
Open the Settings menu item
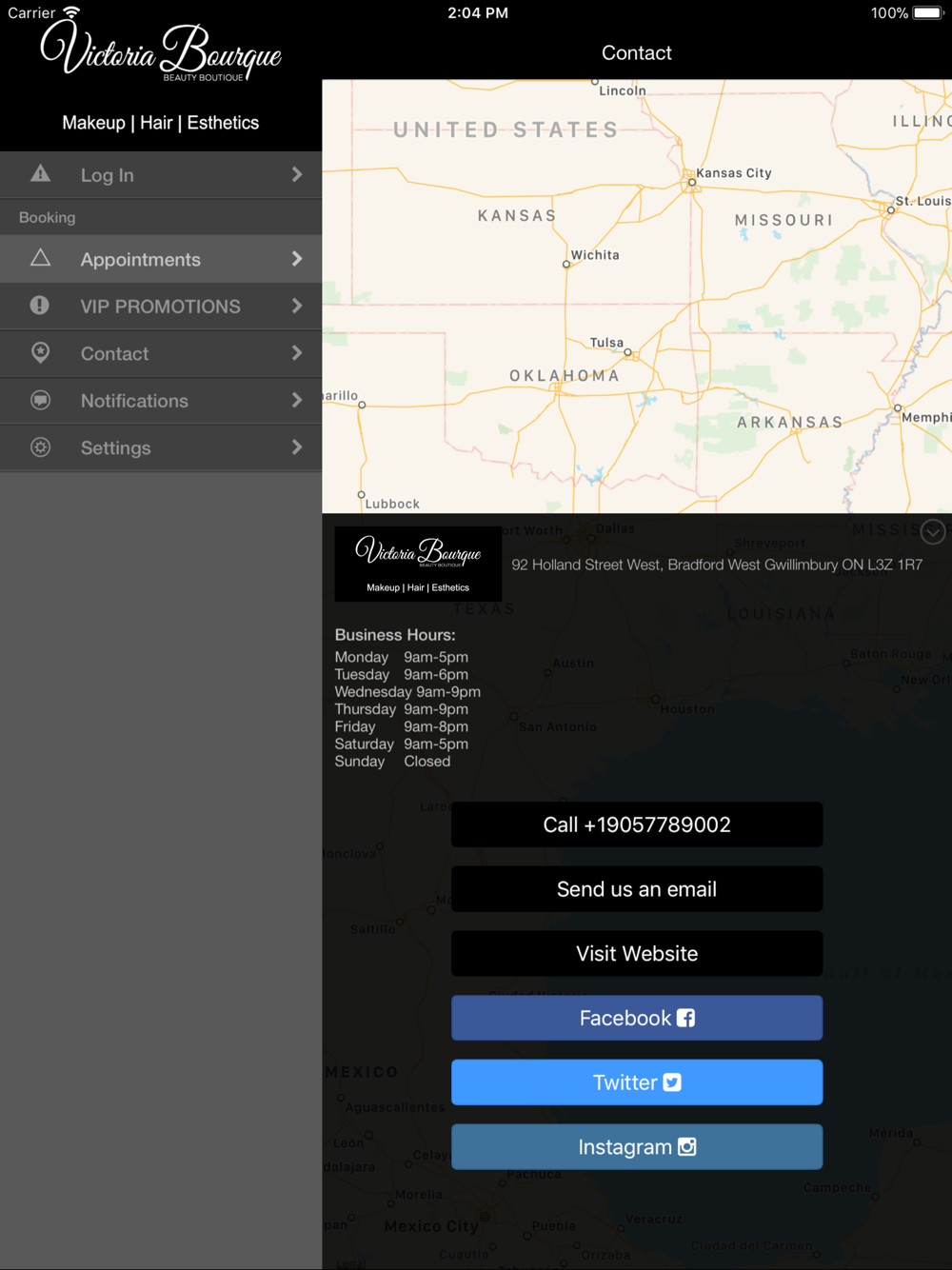(x=161, y=447)
